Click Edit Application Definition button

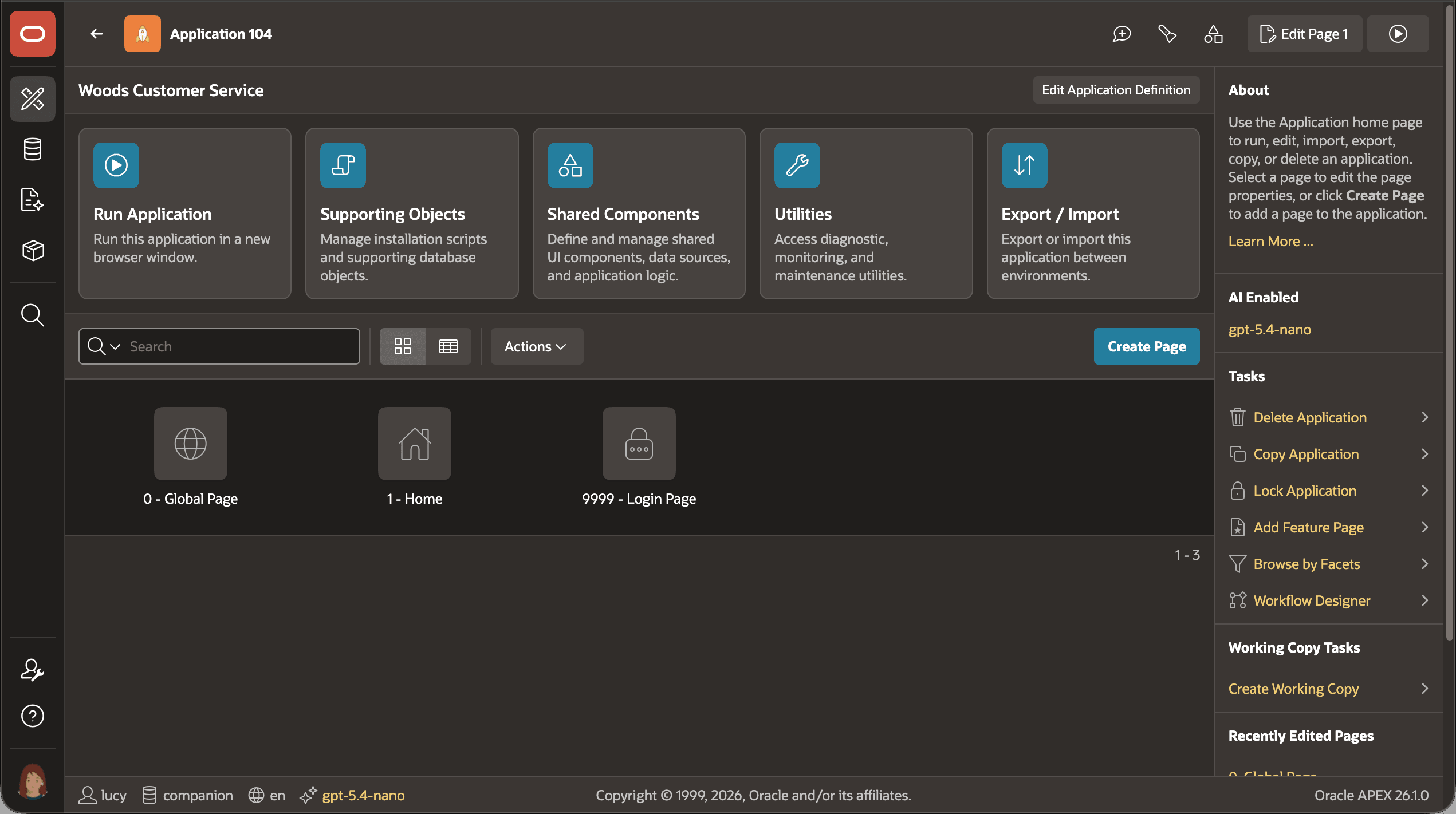(1116, 90)
